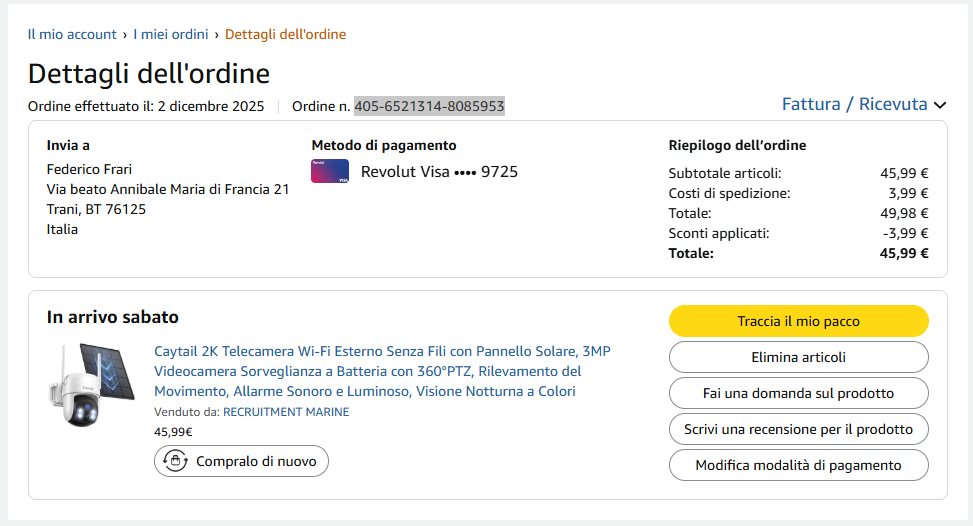Viewport: 973px width, 526px height.
Task: Select Fai una domanda sul prodotto
Action: coord(798,393)
